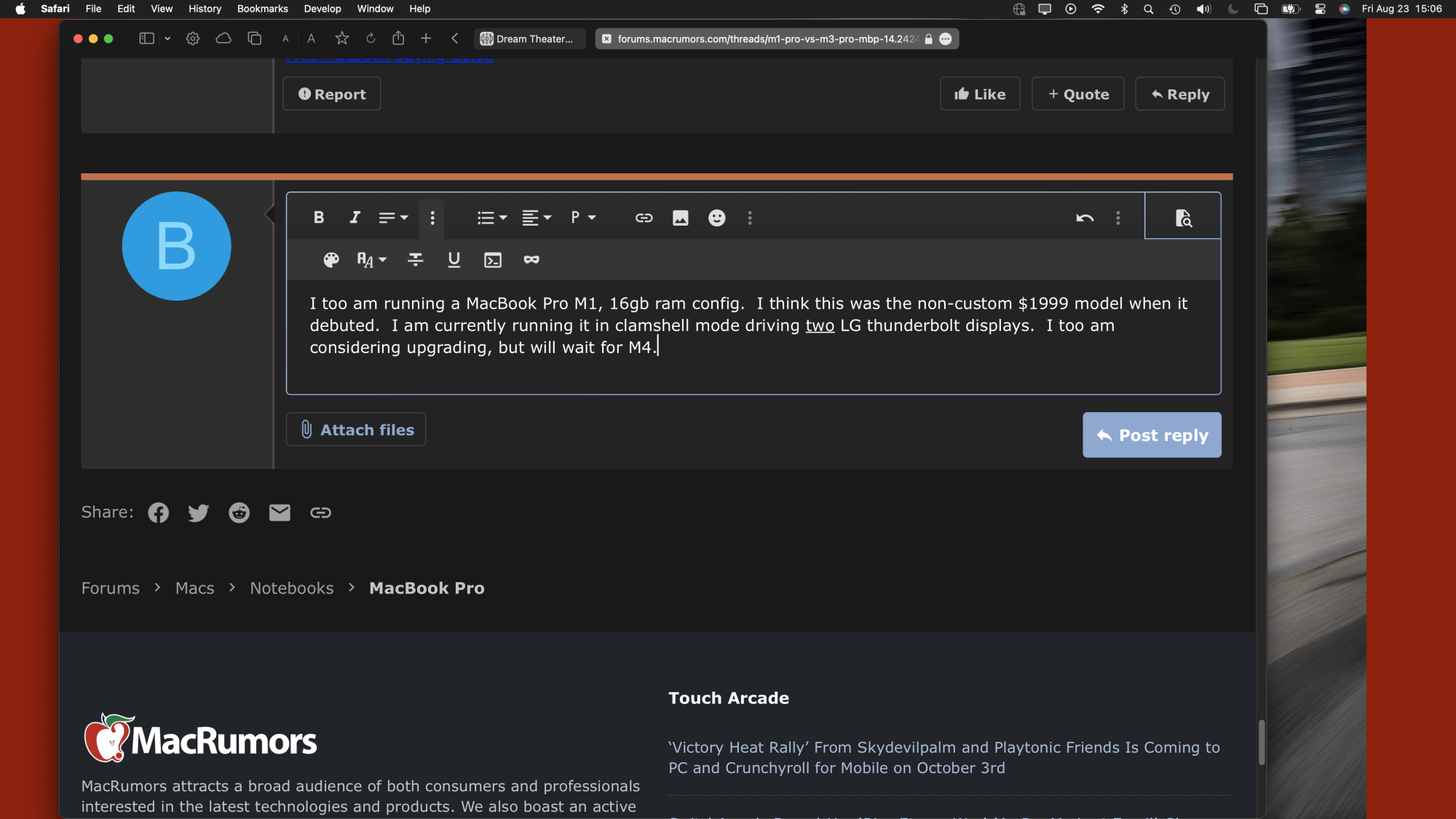Click the editor preview icon
Viewport: 1456px width, 819px height.
pos(1183,218)
